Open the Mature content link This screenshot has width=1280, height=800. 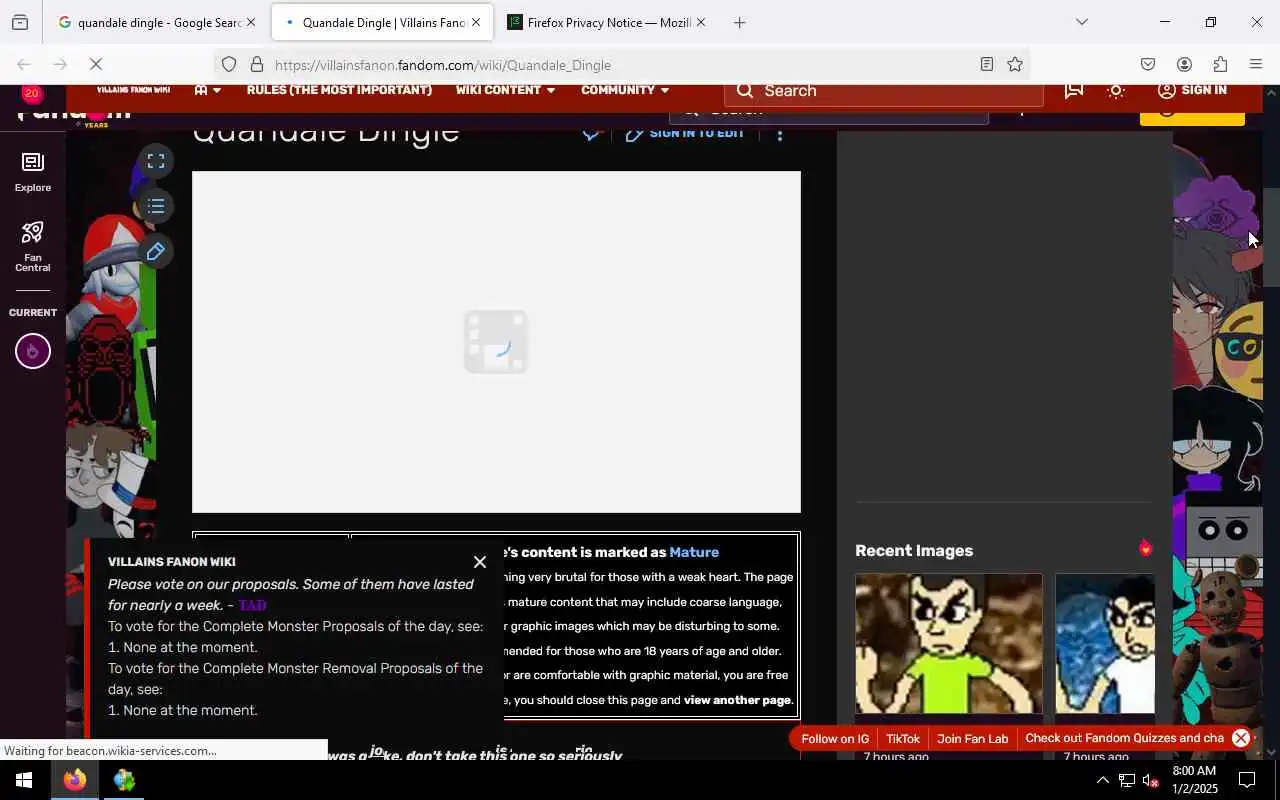pyautogui.click(x=694, y=552)
